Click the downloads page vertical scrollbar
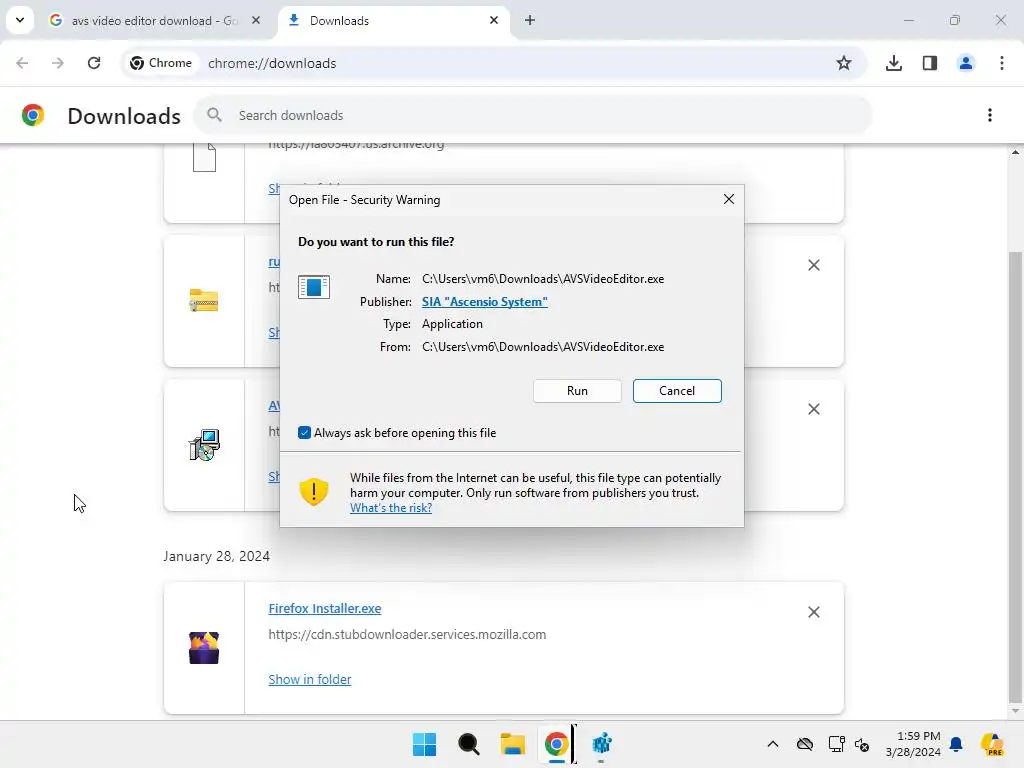Image resolution: width=1024 pixels, height=768 pixels. (x=1015, y=477)
